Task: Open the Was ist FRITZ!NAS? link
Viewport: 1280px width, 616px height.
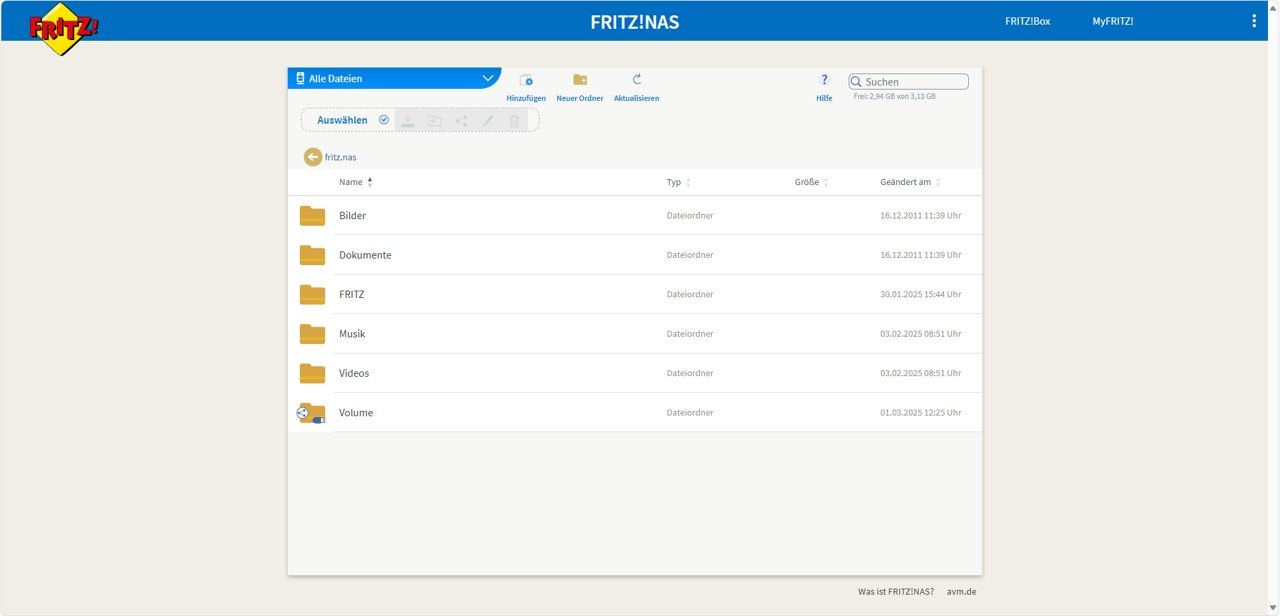Action: coord(896,592)
